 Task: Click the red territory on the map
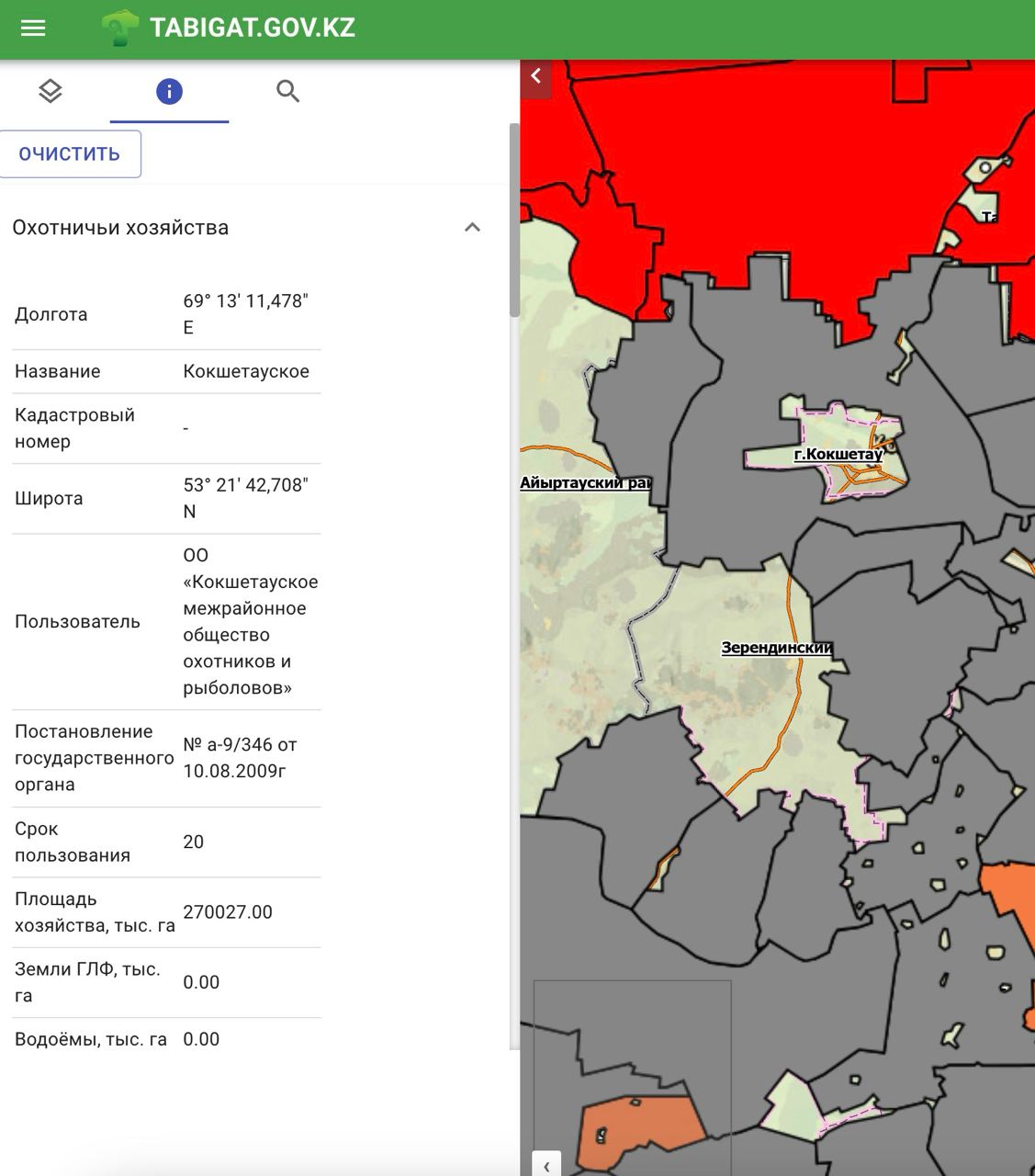(x=735, y=165)
